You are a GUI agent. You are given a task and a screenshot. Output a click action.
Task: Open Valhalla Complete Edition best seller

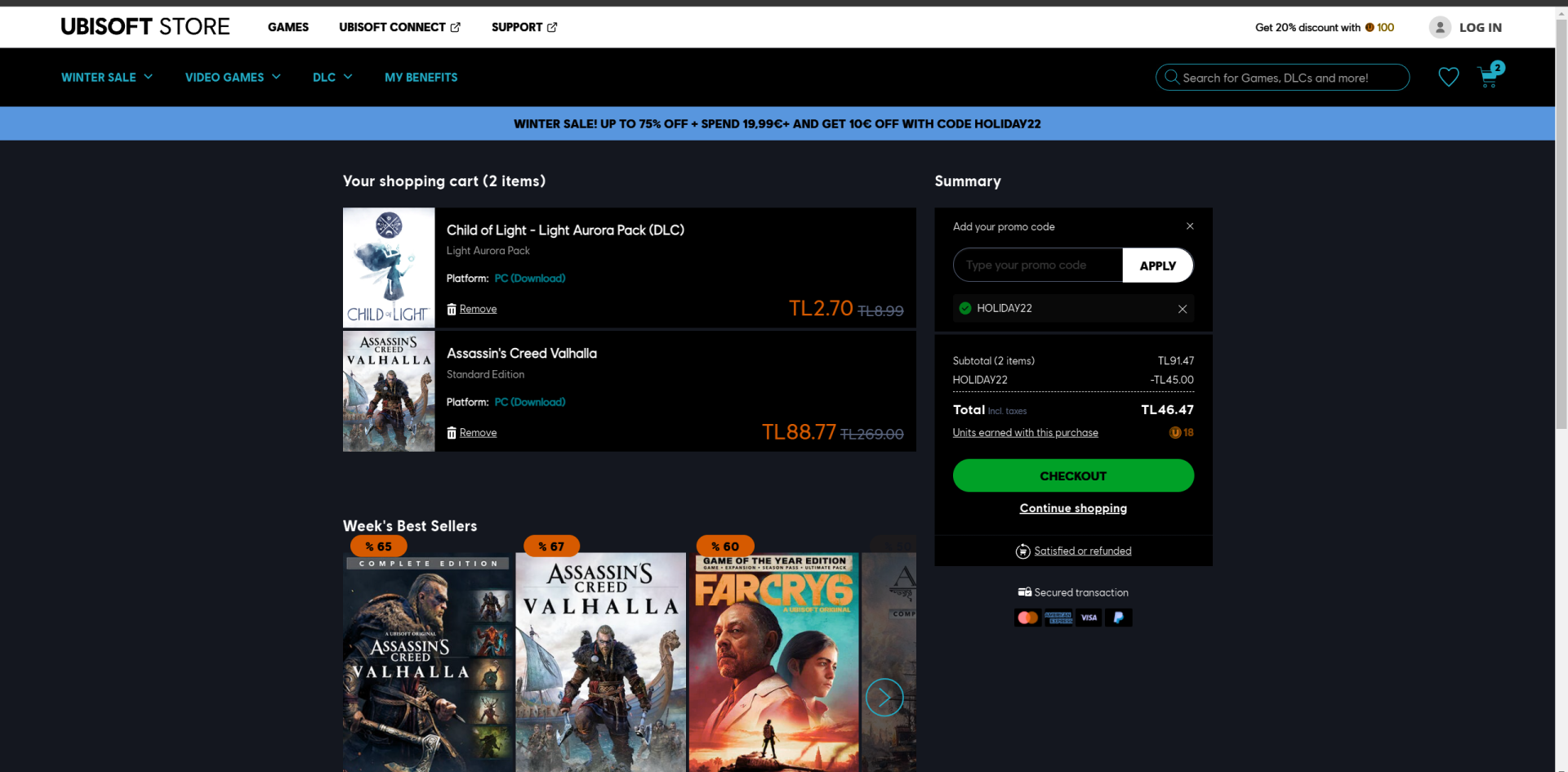point(429,663)
